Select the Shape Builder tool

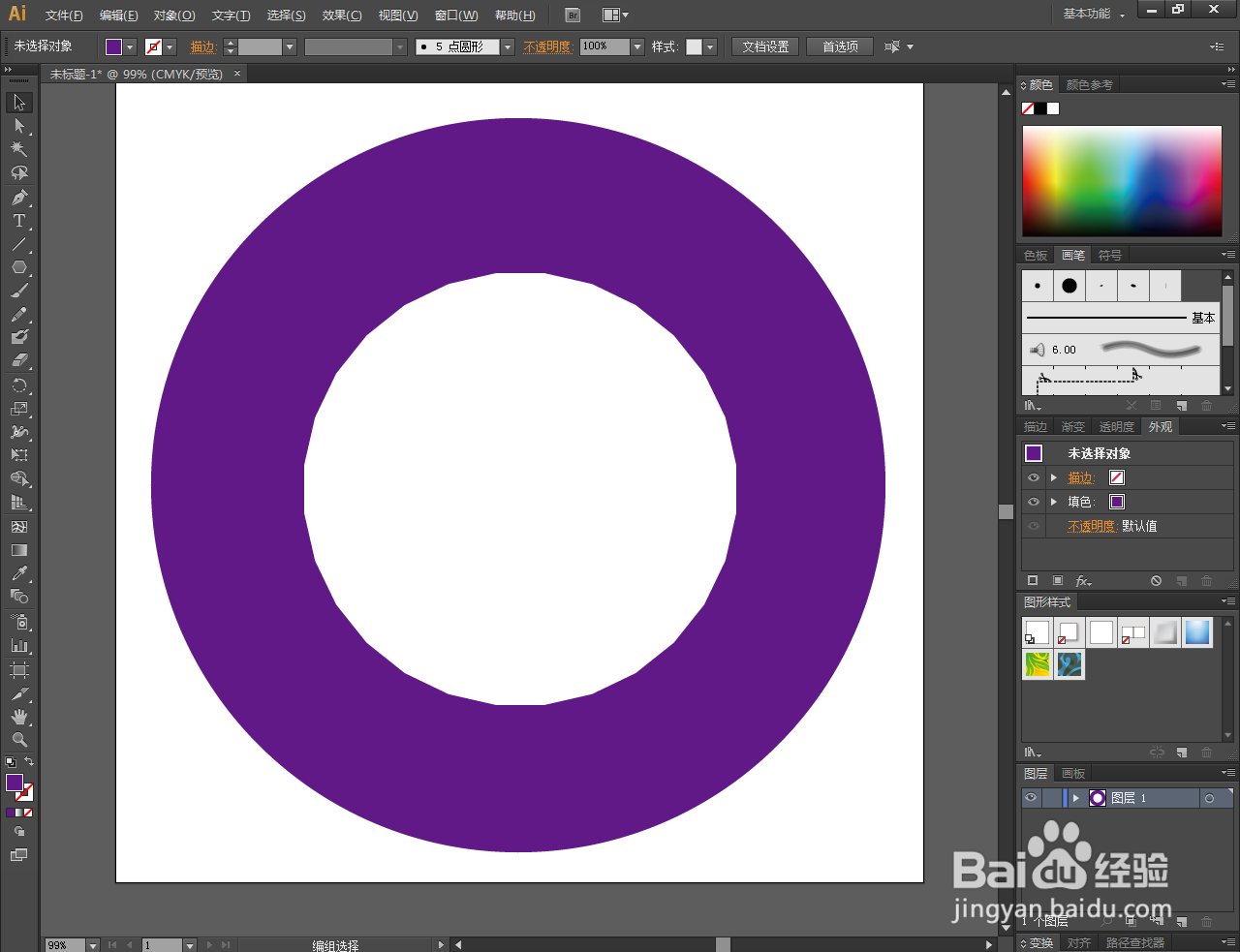point(19,479)
